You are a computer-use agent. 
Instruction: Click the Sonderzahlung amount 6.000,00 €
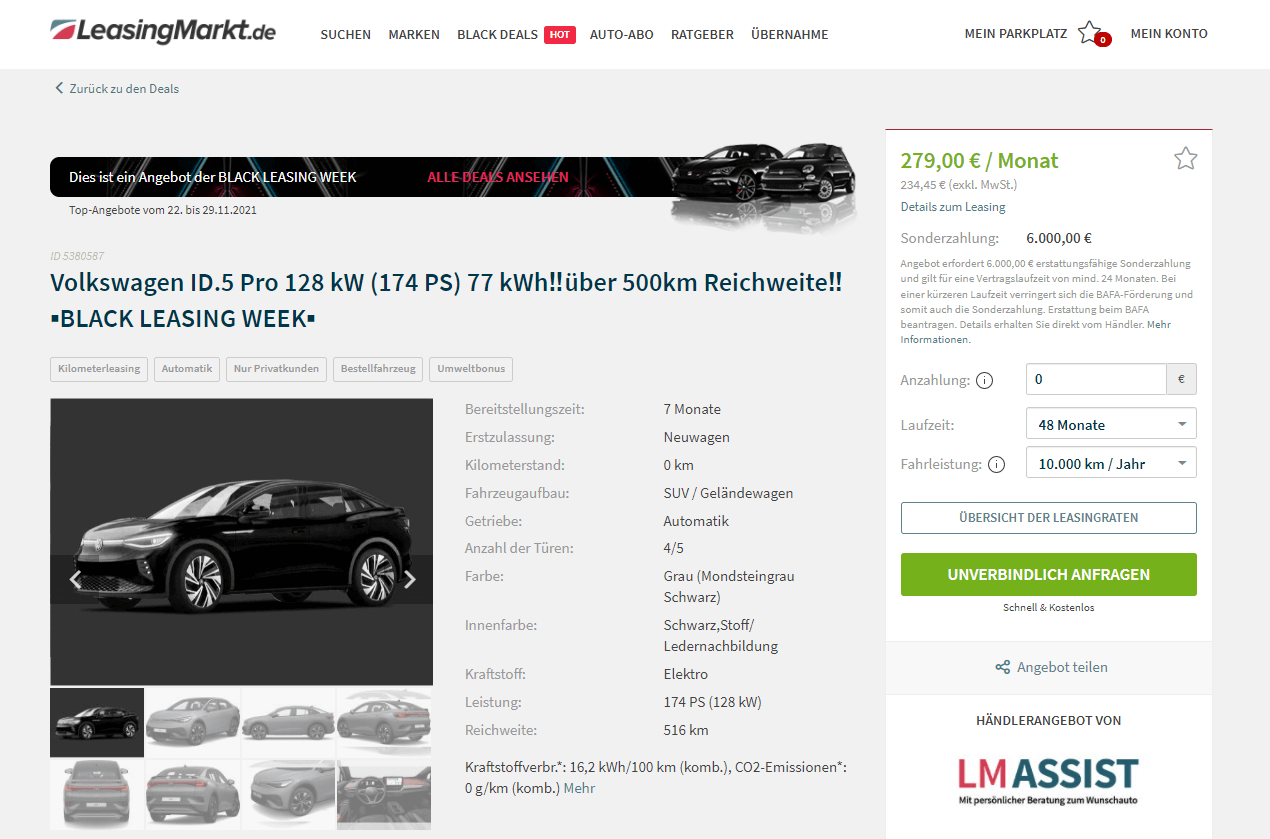[x=1059, y=238]
